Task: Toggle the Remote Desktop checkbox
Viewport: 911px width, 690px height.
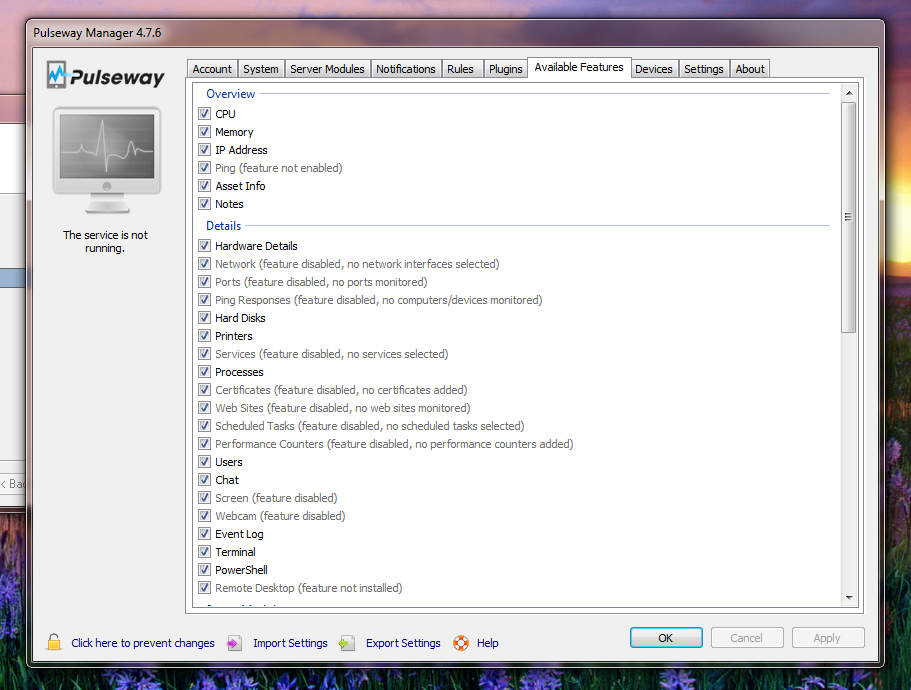Action: tap(204, 588)
